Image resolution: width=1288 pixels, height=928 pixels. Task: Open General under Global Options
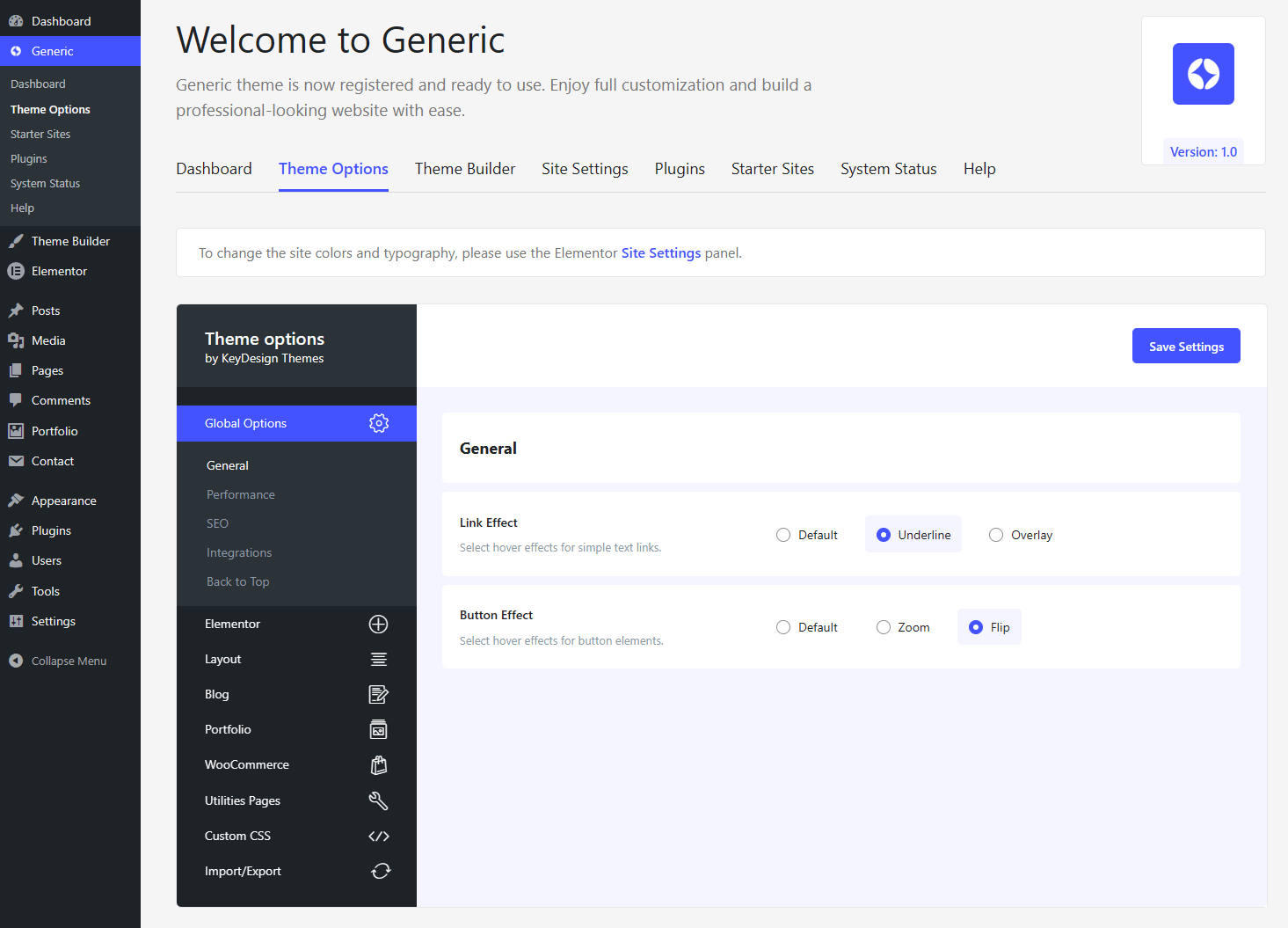tap(228, 465)
